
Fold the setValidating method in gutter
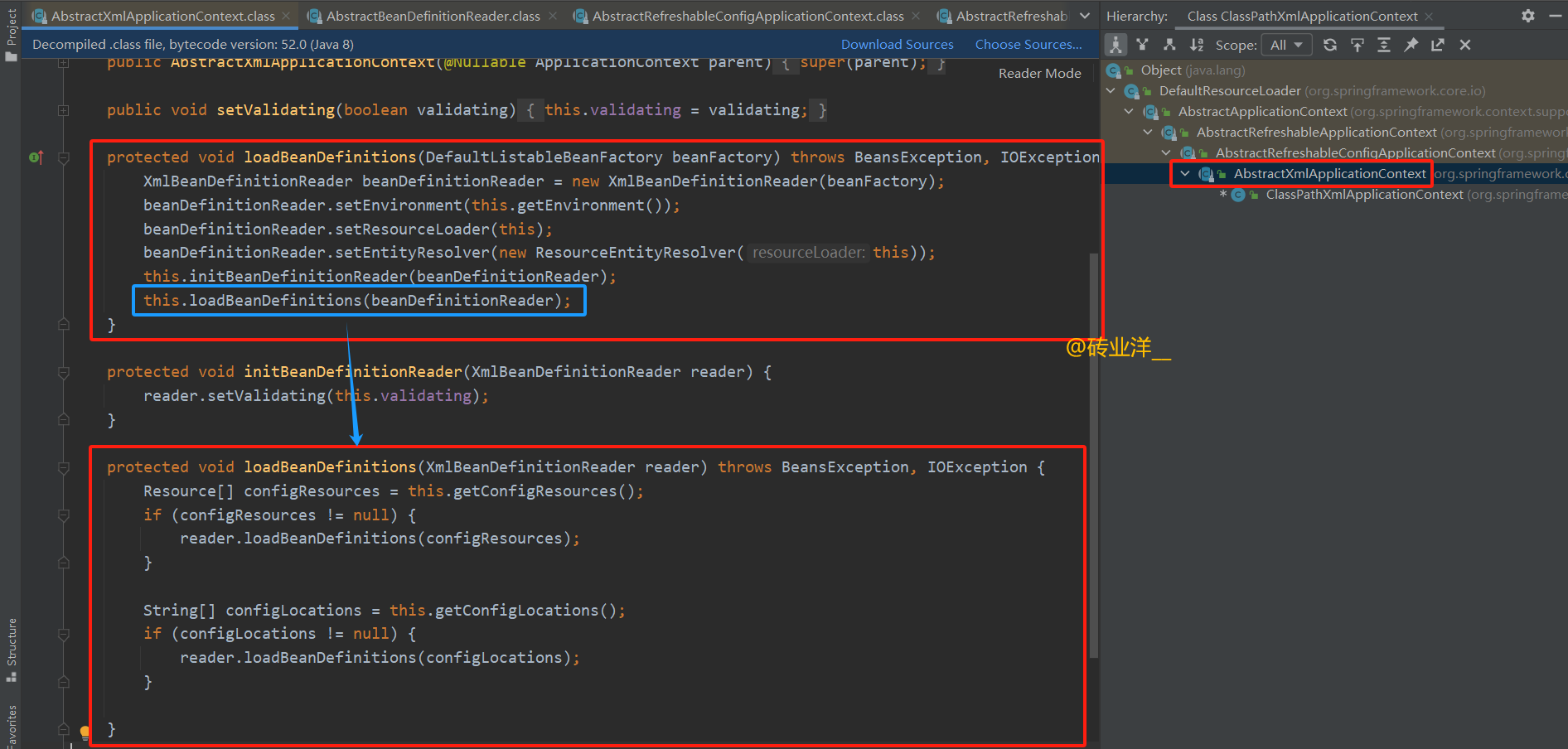pyautogui.click(x=64, y=110)
